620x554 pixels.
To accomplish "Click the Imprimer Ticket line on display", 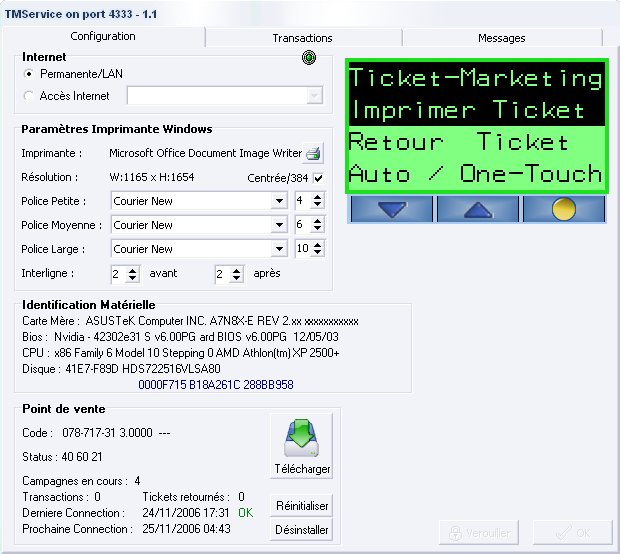I will pyautogui.click(x=476, y=109).
